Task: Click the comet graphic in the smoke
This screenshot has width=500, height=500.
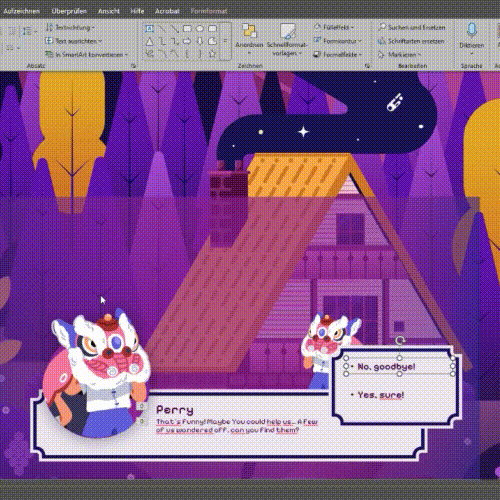Action: 395,102
